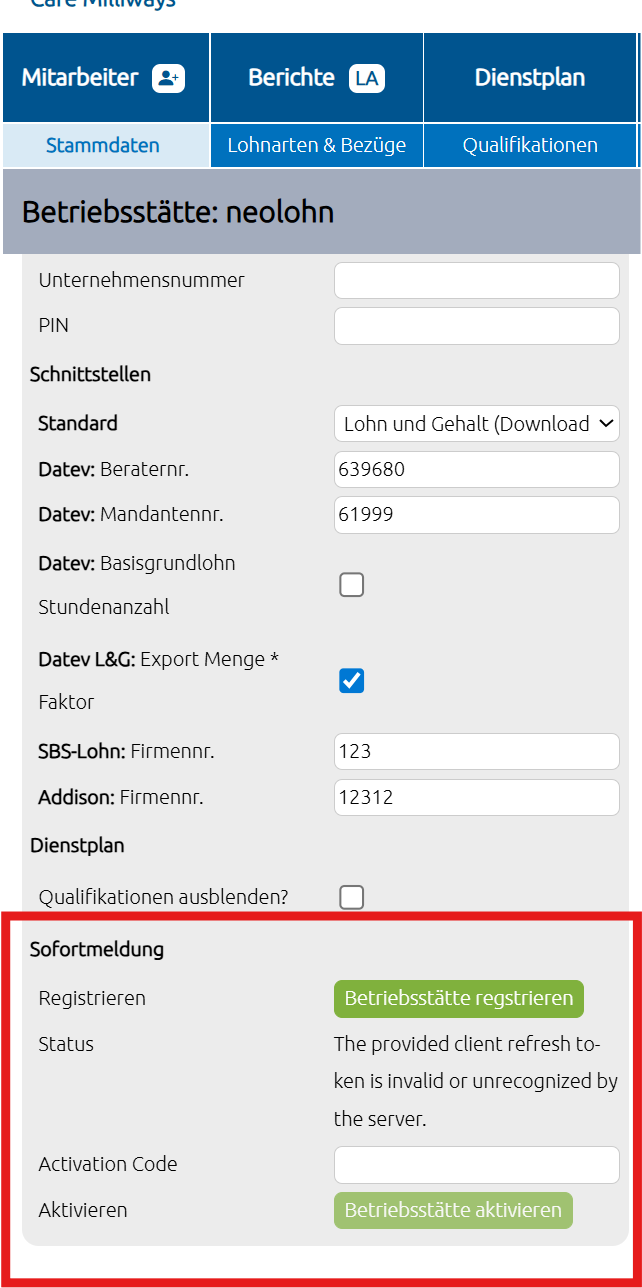The height and width of the screenshot is (1288, 642).
Task: Focus the Unternehmensnummer input field
Action: click(477, 280)
